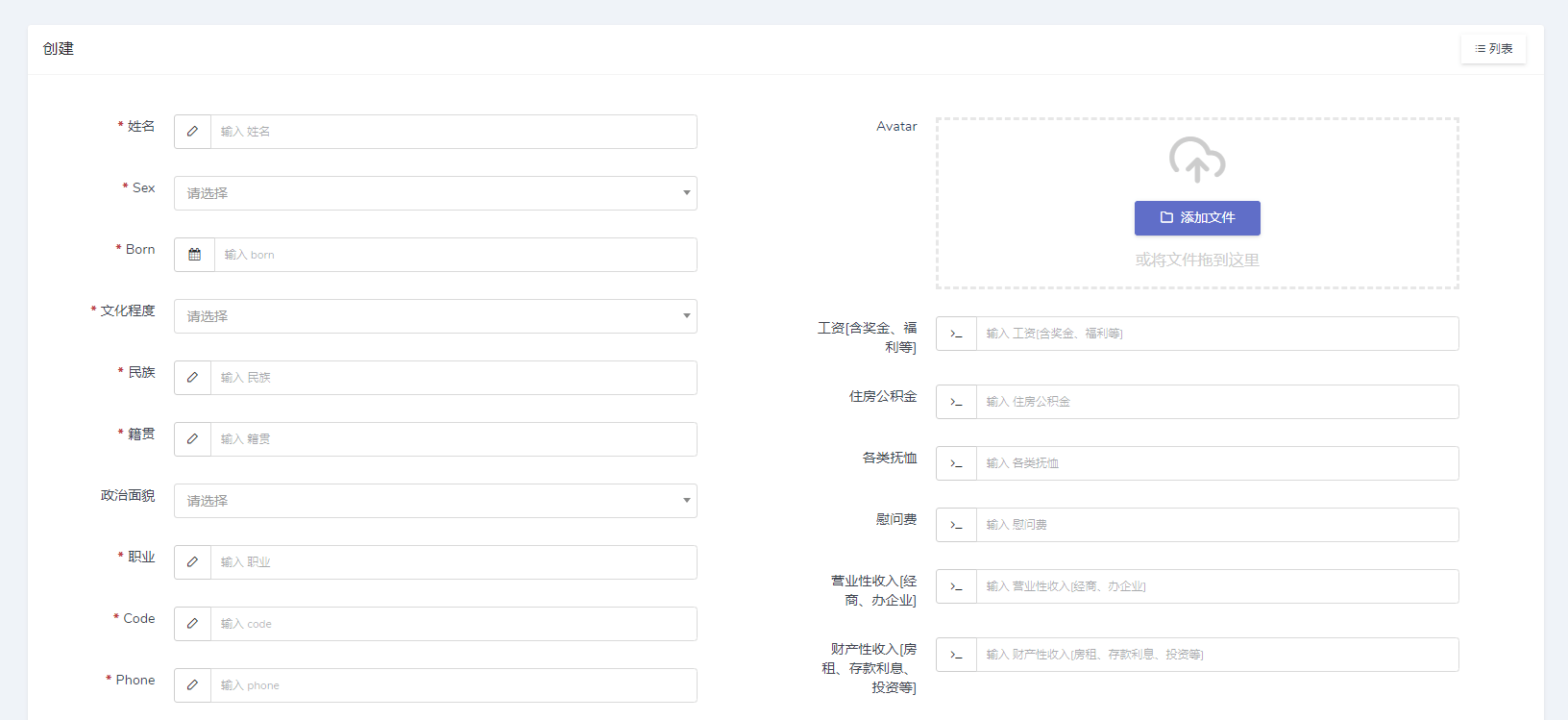Image resolution: width=1568 pixels, height=720 pixels.
Task: Click the pencil icon beside Code field
Action: (x=192, y=624)
